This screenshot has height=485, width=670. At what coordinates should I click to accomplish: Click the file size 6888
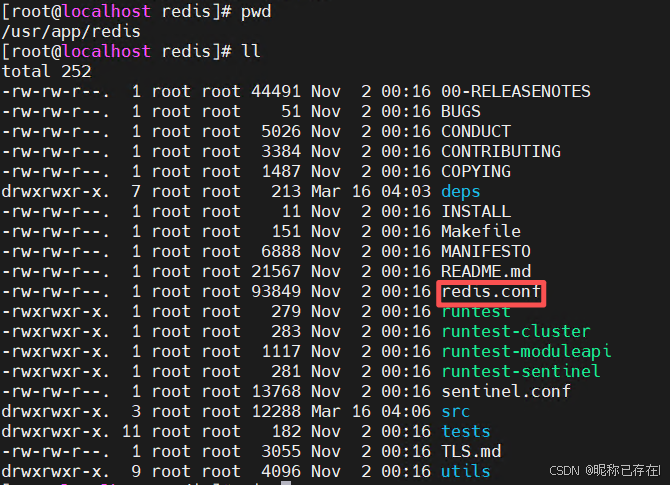click(281, 252)
